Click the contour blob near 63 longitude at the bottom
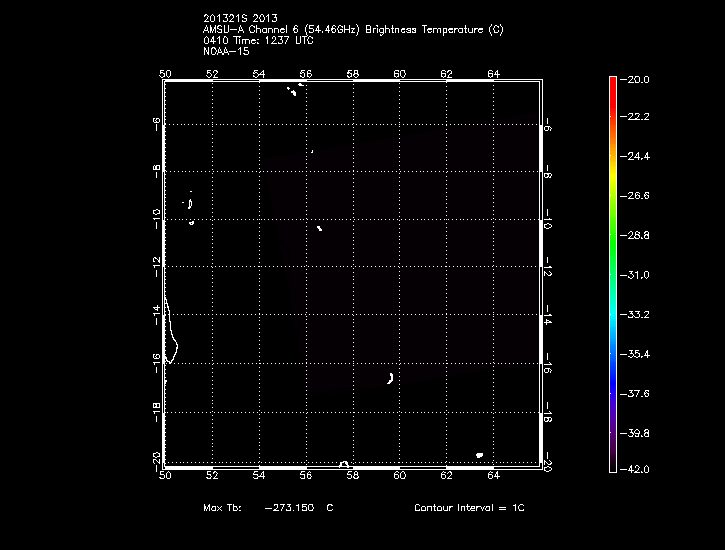Viewport: 725px width, 550px height. pos(480,455)
